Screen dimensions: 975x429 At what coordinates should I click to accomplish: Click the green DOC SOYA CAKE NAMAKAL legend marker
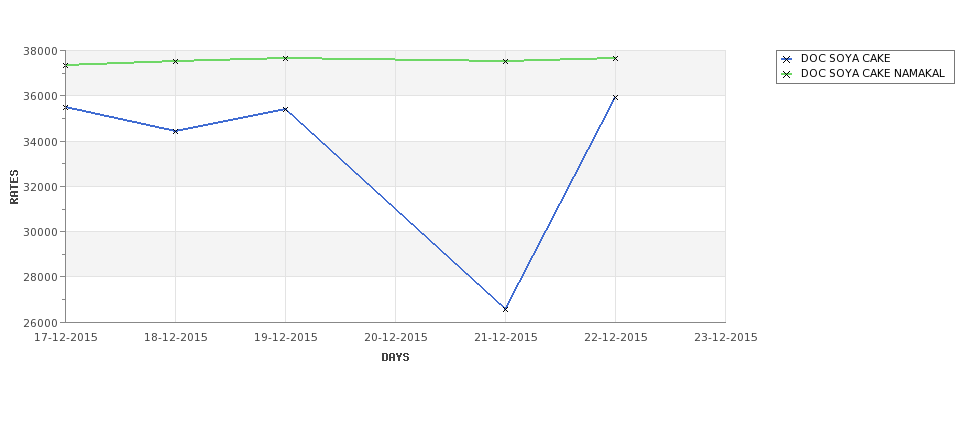(787, 74)
